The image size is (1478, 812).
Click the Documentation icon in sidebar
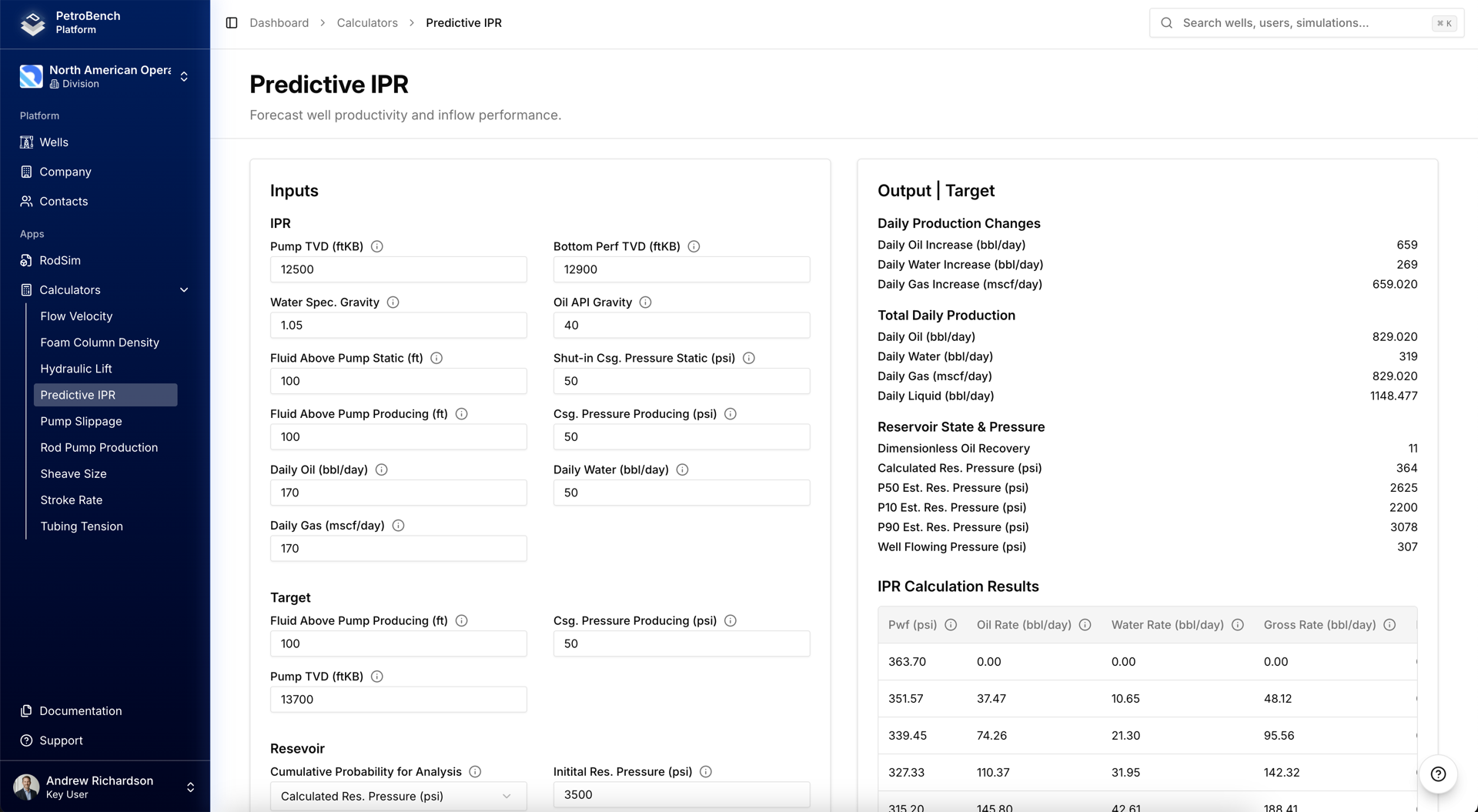tap(25, 710)
